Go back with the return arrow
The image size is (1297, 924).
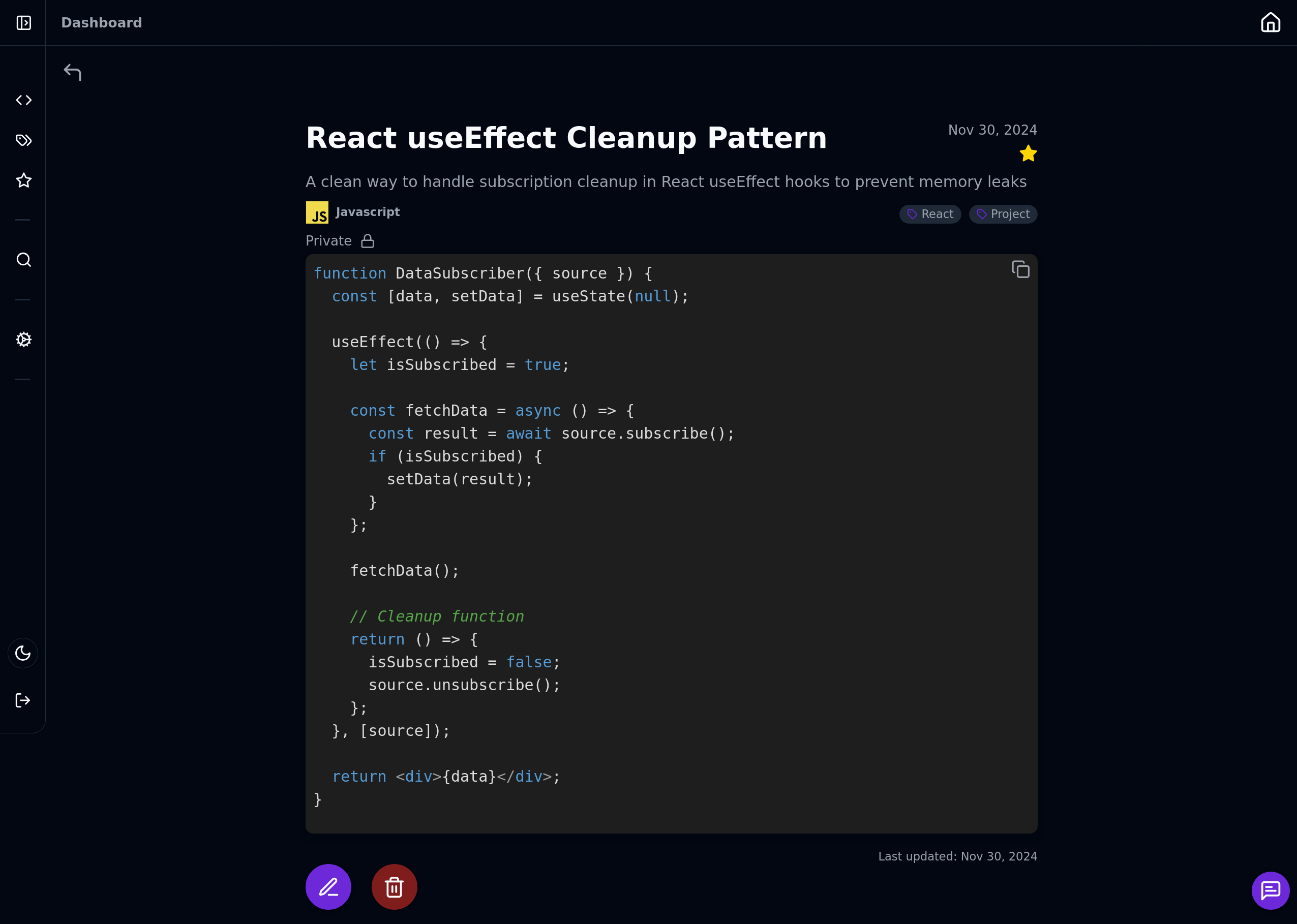(72, 72)
